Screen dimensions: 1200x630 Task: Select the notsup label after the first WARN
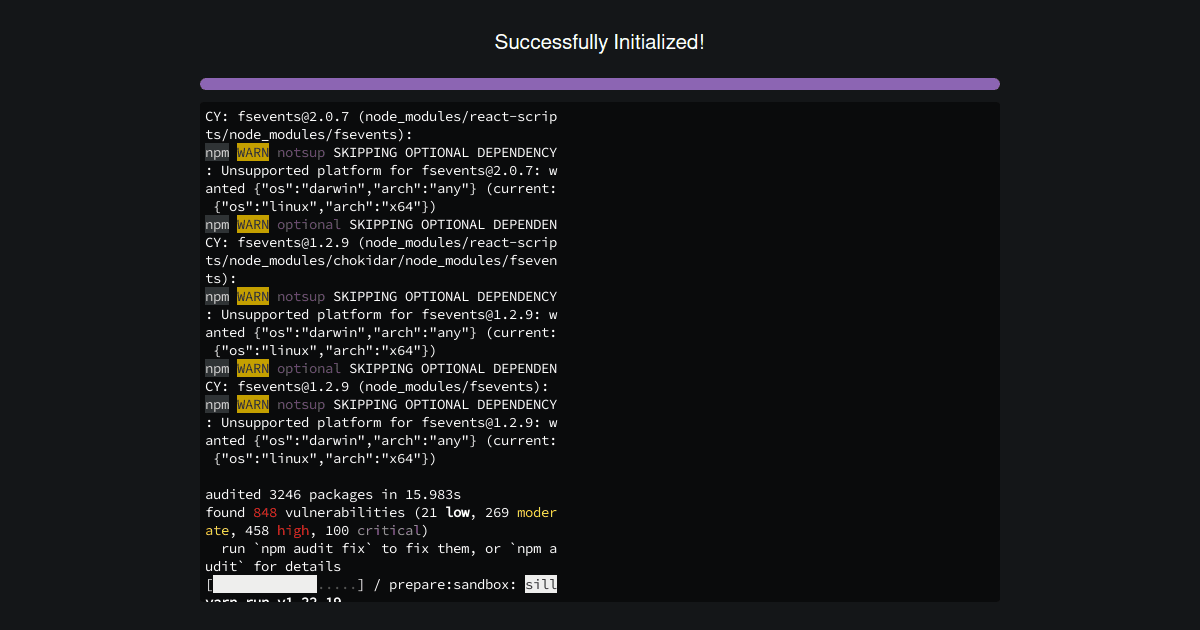(300, 152)
